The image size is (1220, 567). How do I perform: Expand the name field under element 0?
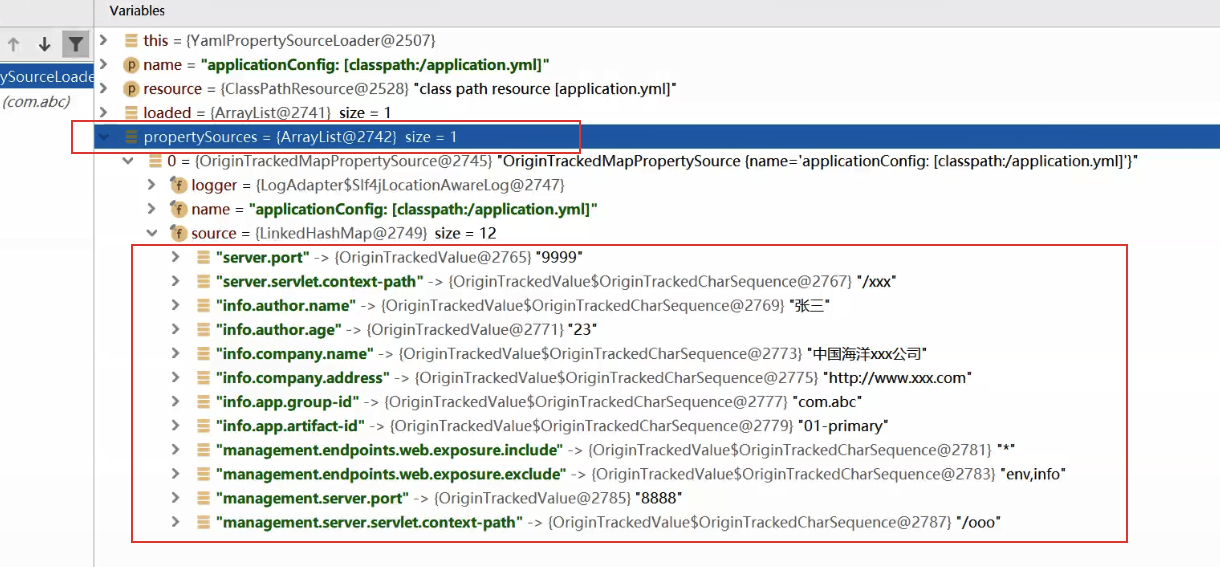[151, 209]
